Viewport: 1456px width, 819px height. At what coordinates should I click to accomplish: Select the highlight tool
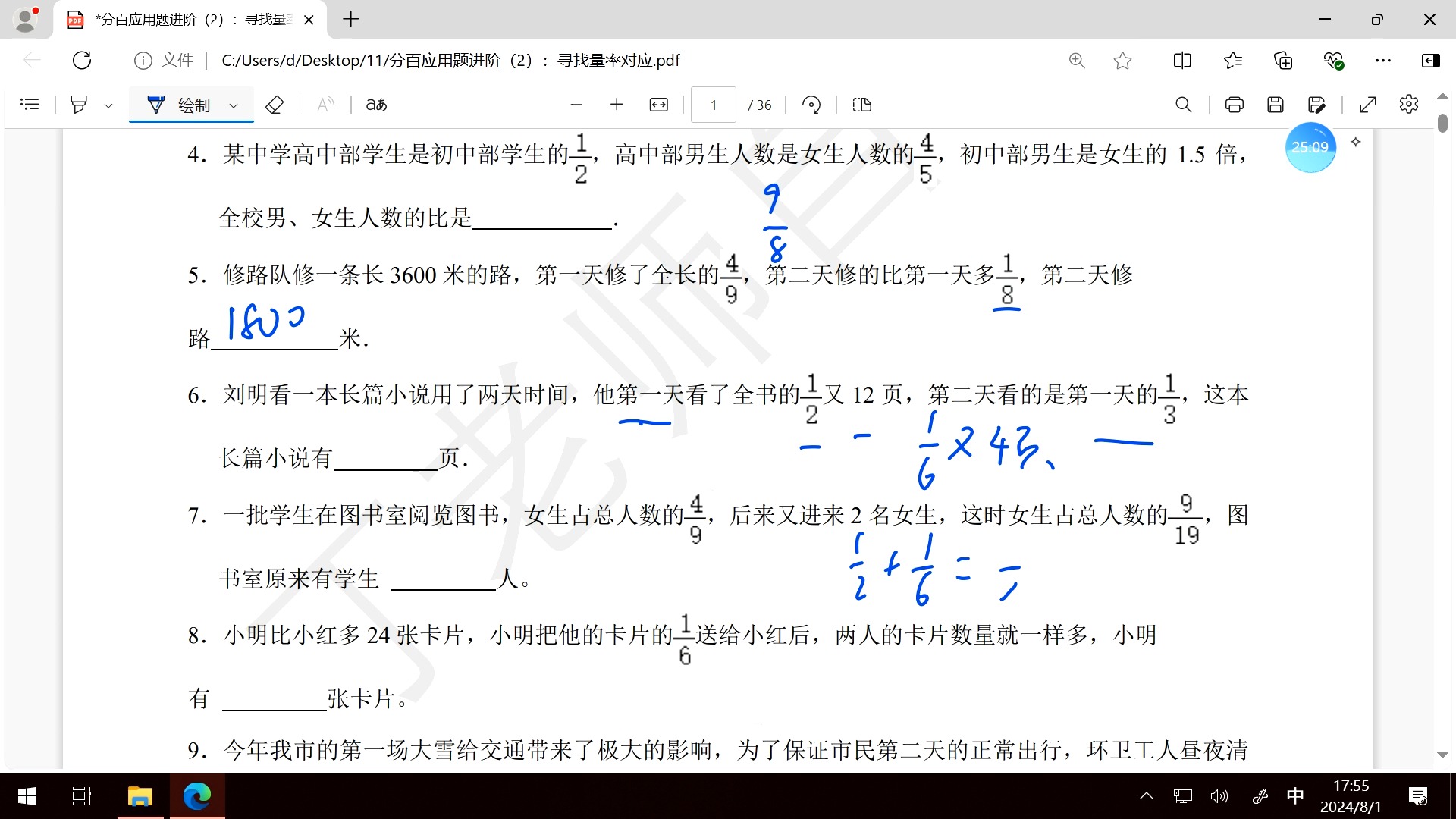[79, 105]
